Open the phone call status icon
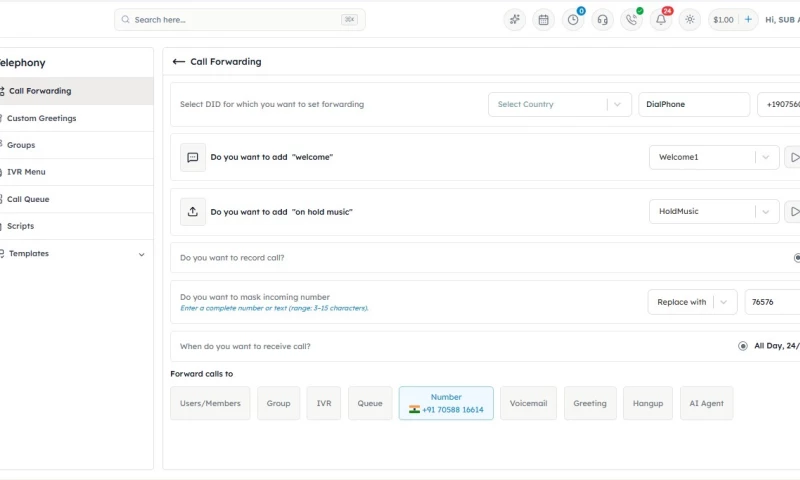This screenshot has width=800, height=480. [x=632, y=20]
